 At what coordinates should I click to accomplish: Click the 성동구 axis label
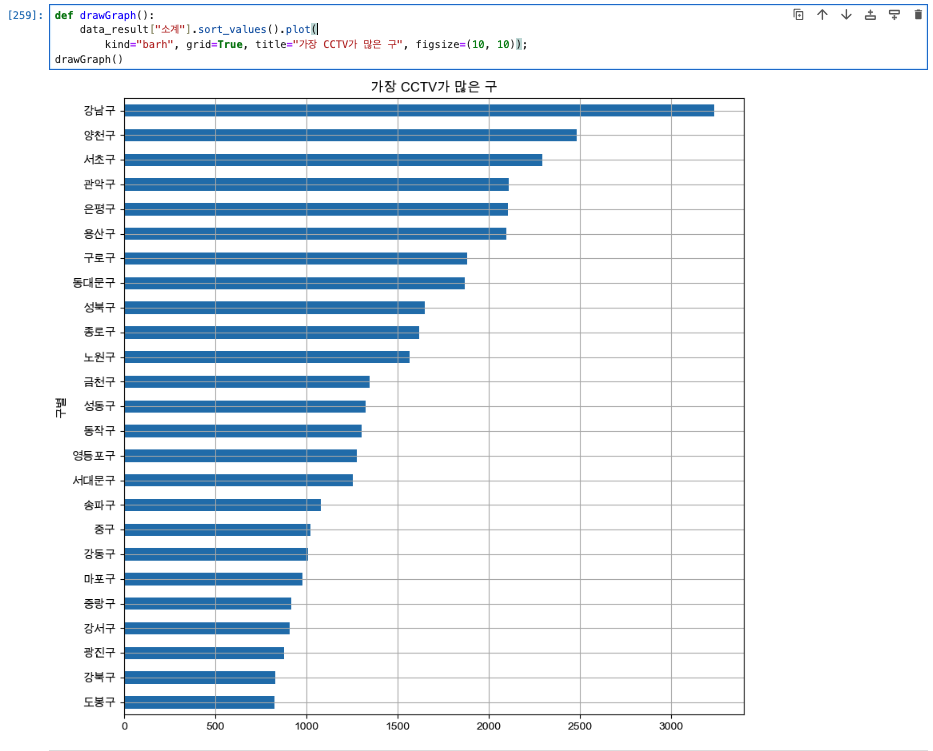pos(99,406)
